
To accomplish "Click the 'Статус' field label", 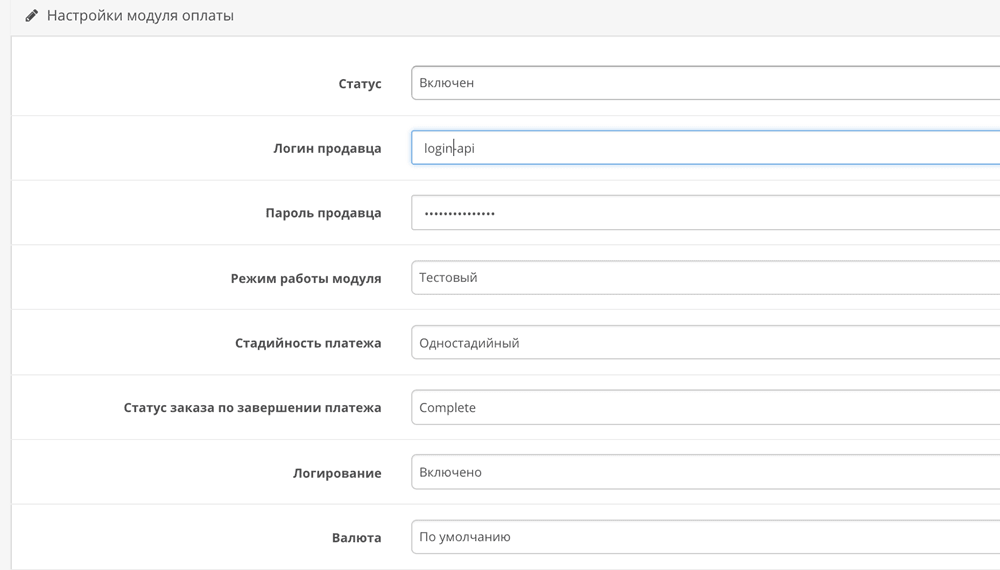I will pos(360,84).
